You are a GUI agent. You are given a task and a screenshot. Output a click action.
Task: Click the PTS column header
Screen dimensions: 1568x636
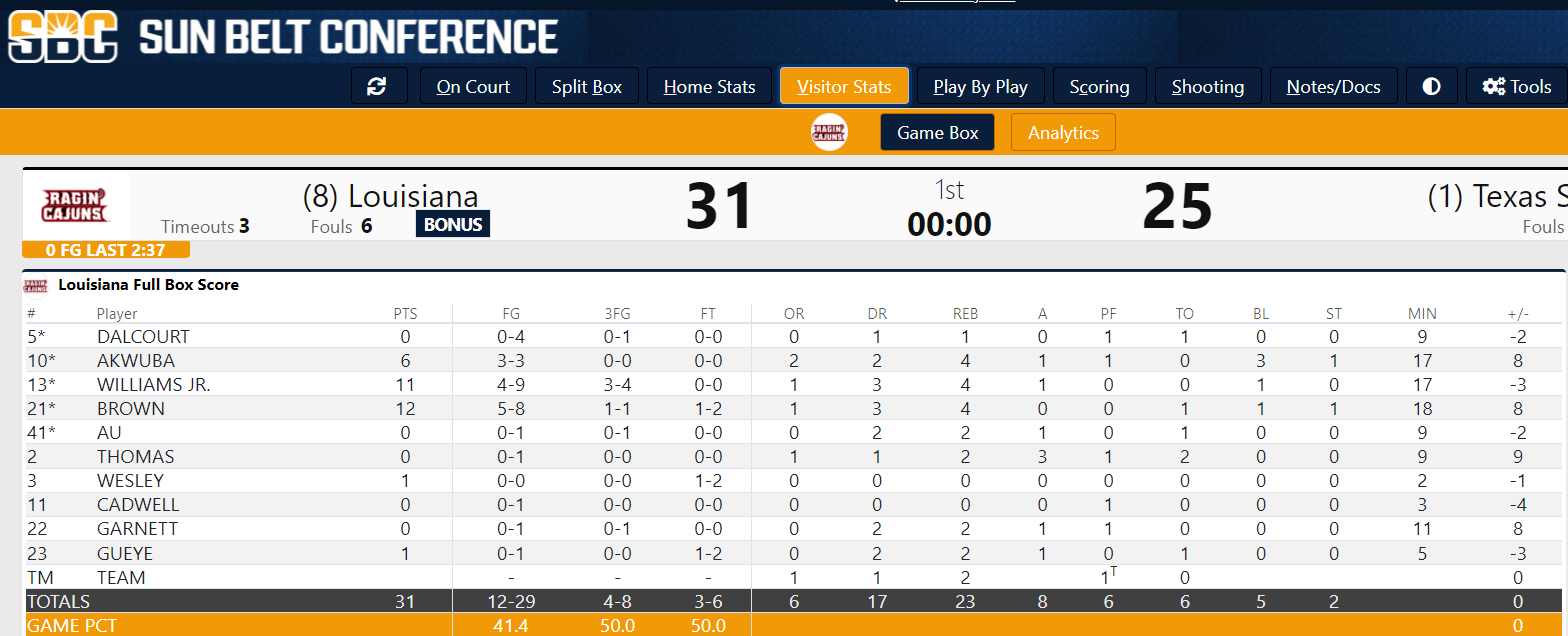tap(405, 314)
